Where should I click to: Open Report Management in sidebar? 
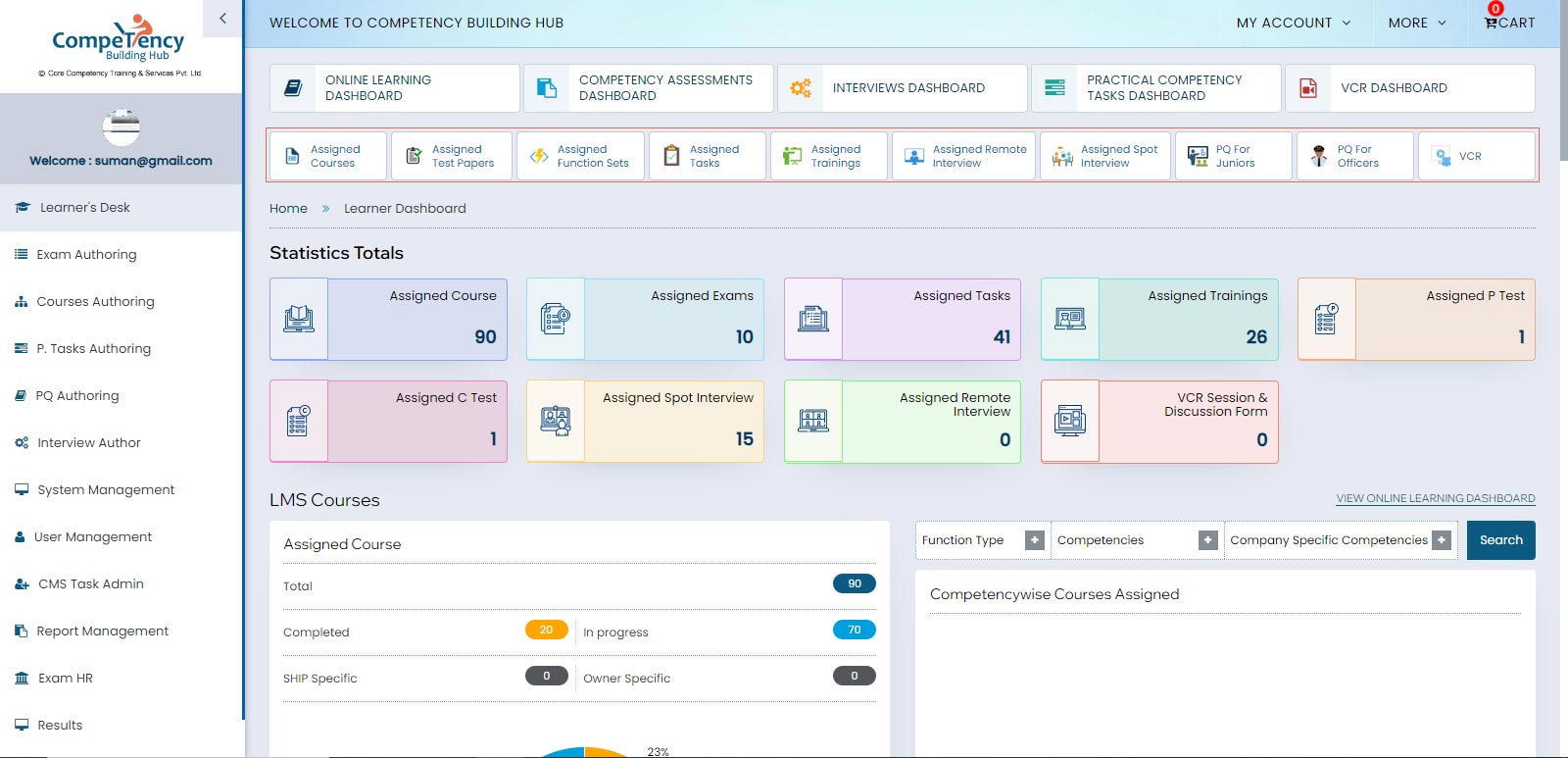coord(122,632)
